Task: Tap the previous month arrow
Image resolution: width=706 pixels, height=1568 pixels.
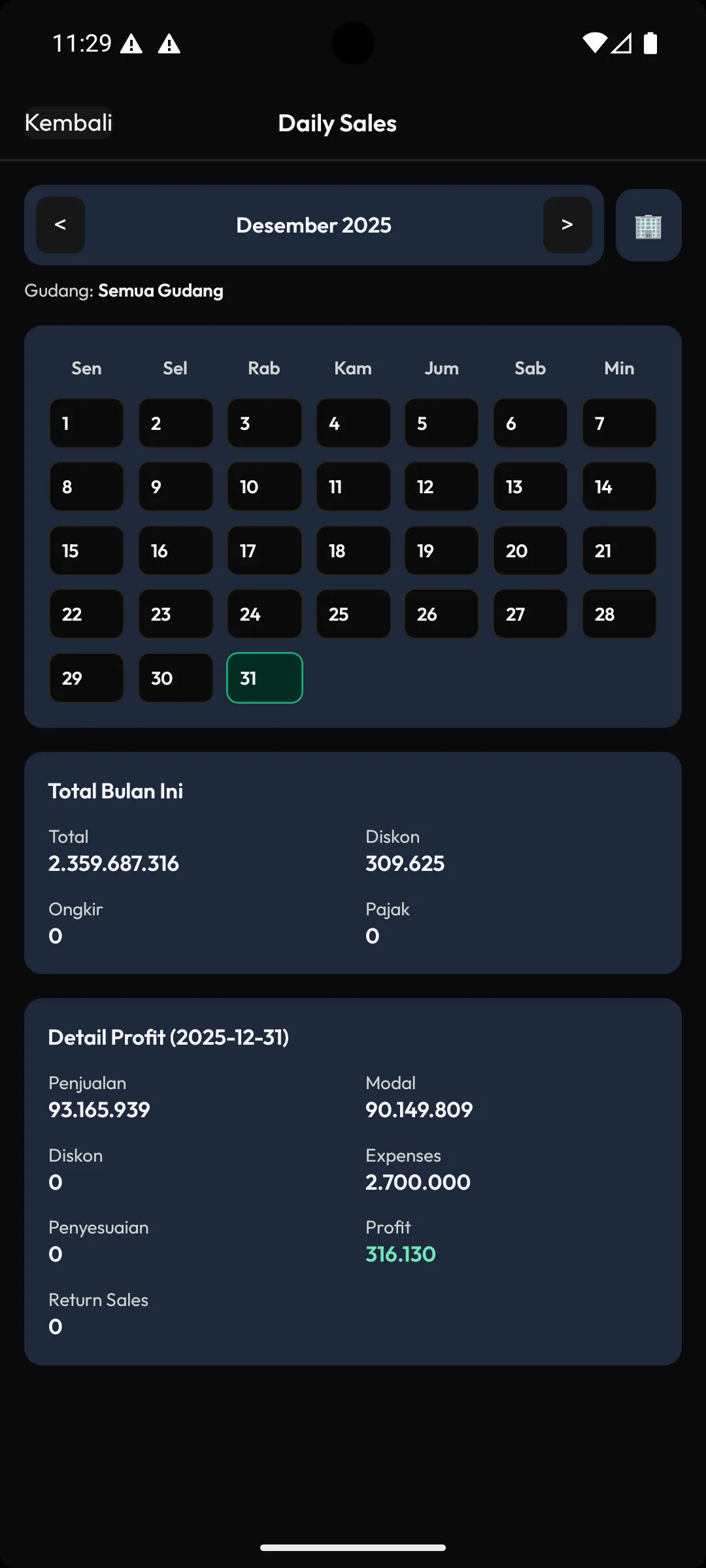Action: [59, 225]
